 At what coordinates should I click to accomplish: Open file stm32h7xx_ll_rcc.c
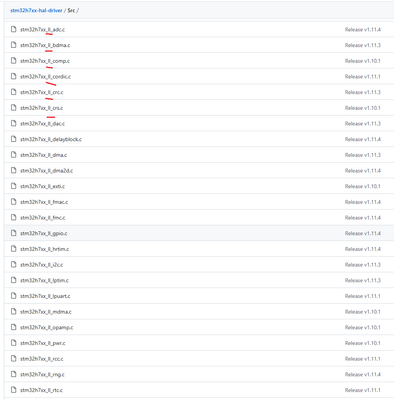[x=42, y=359]
